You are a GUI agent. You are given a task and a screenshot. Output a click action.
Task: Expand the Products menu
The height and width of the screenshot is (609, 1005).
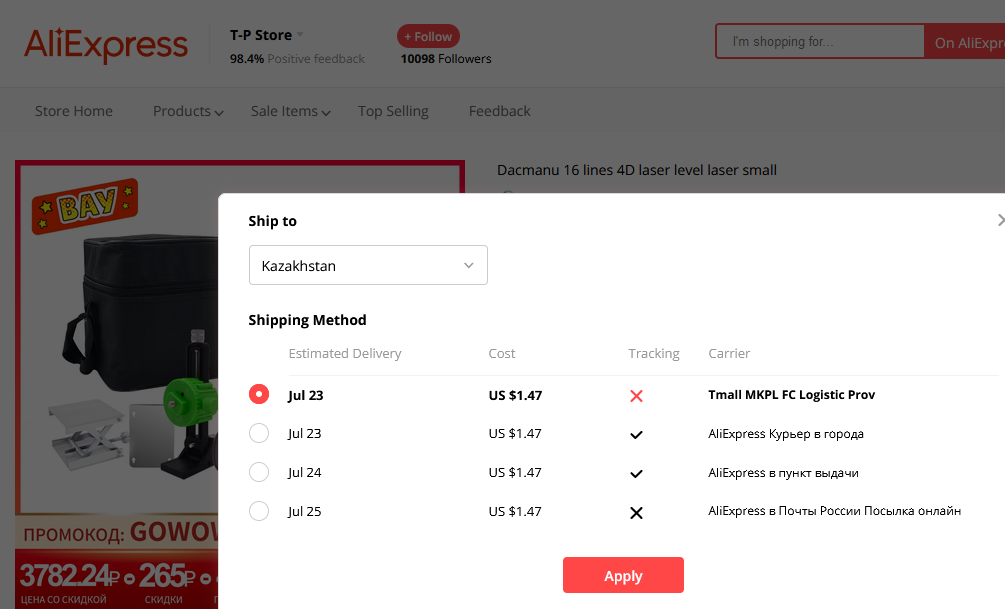tap(188, 112)
